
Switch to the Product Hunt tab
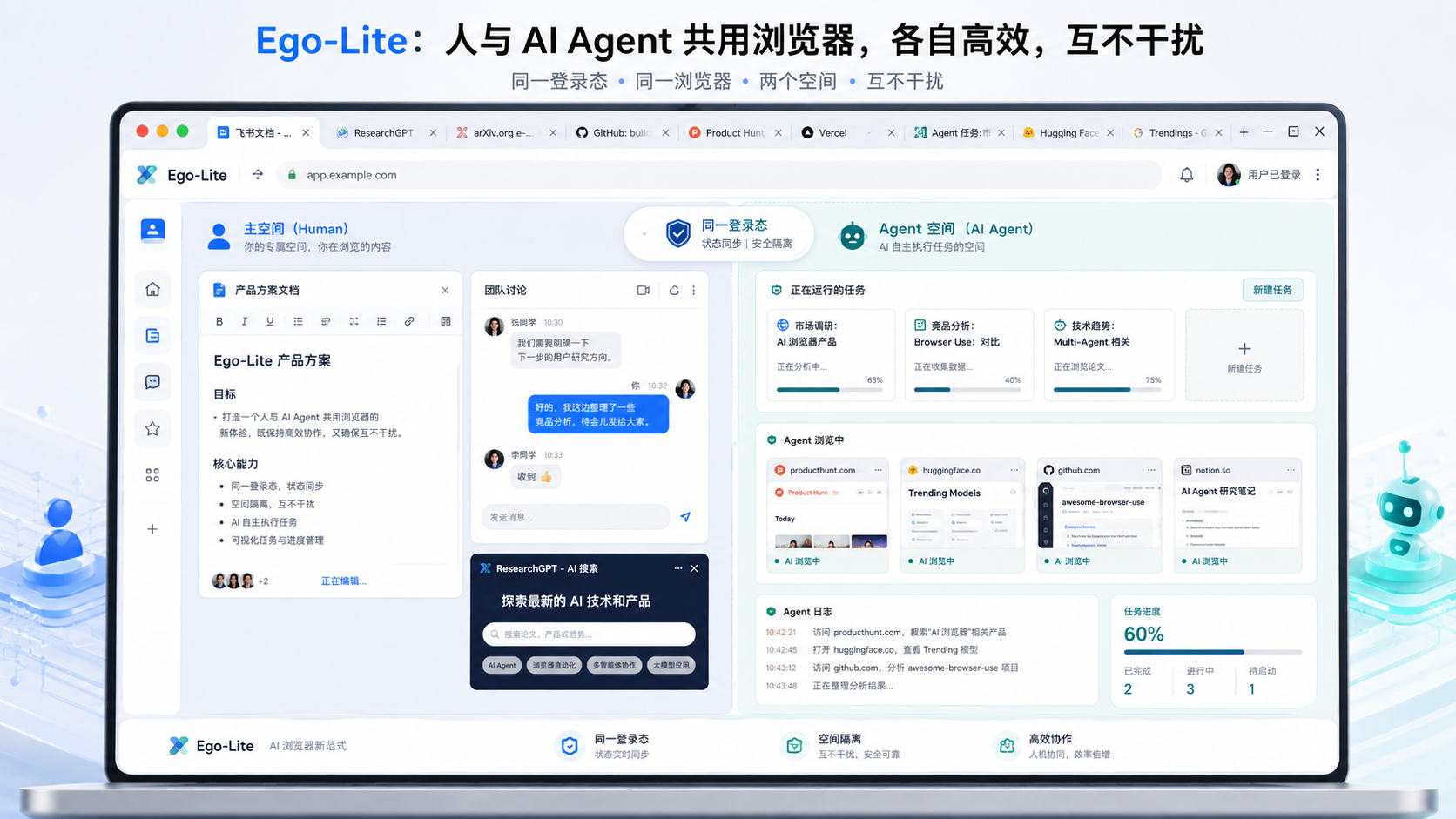(733, 132)
